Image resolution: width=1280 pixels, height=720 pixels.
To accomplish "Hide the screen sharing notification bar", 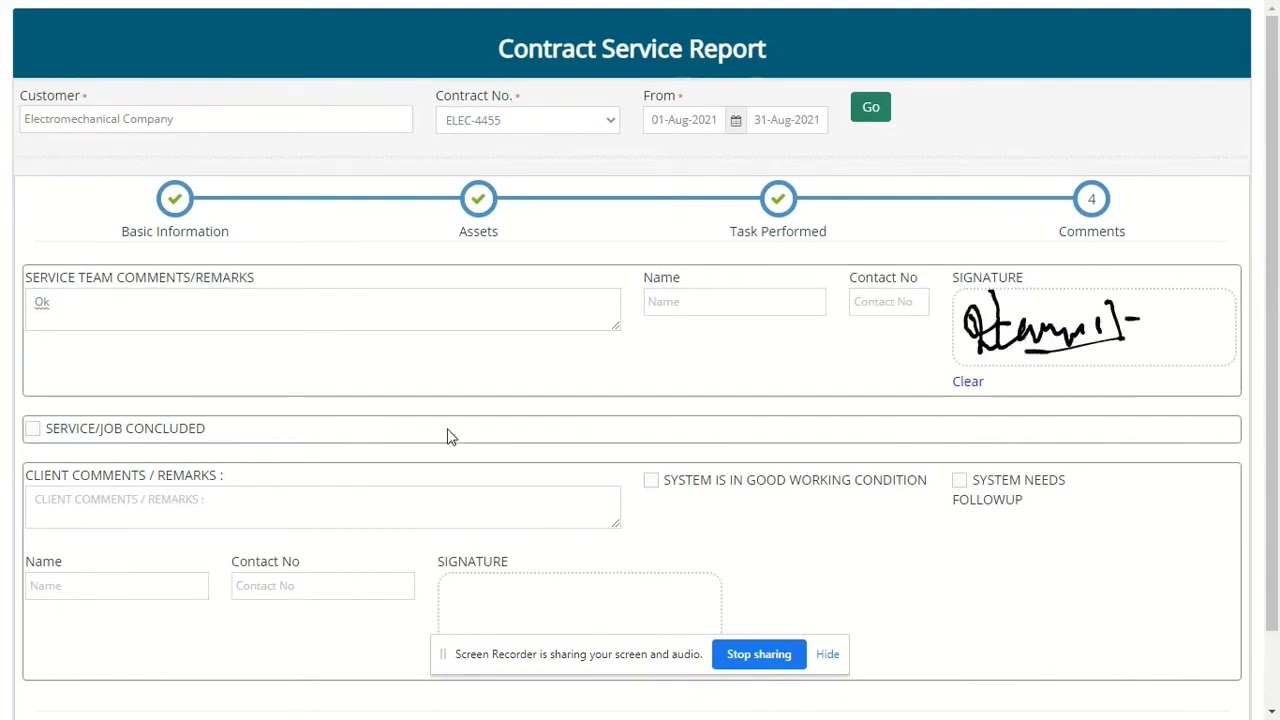I will pos(827,654).
